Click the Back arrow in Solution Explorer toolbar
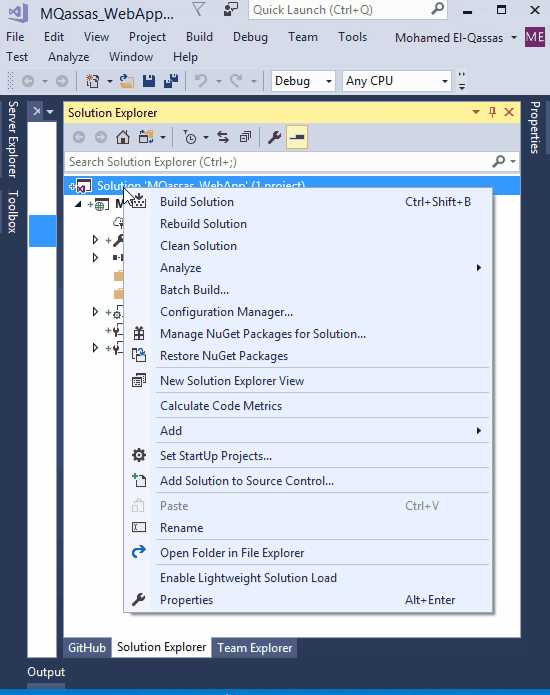 pos(79,137)
